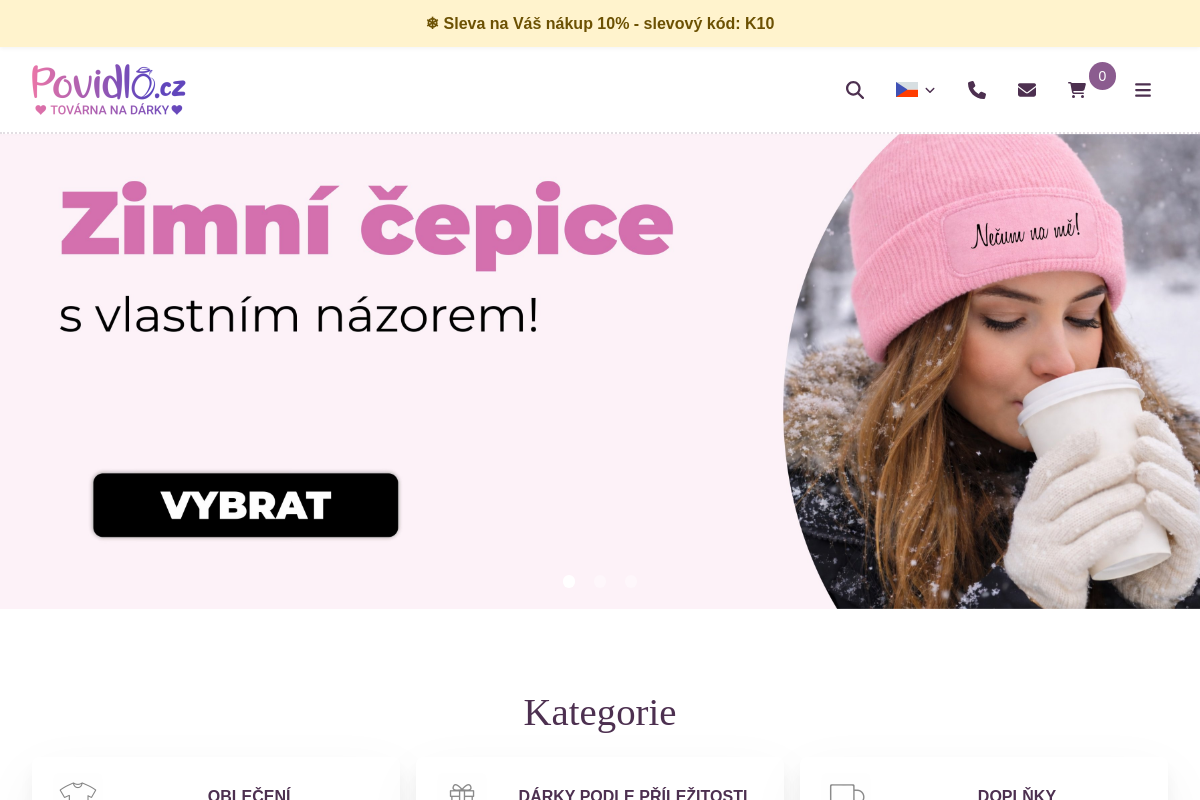Image resolution: width=1200 pixels, height=800 pixels.
Task: View the shopping cart icon
Action: tap(1077, 90)
